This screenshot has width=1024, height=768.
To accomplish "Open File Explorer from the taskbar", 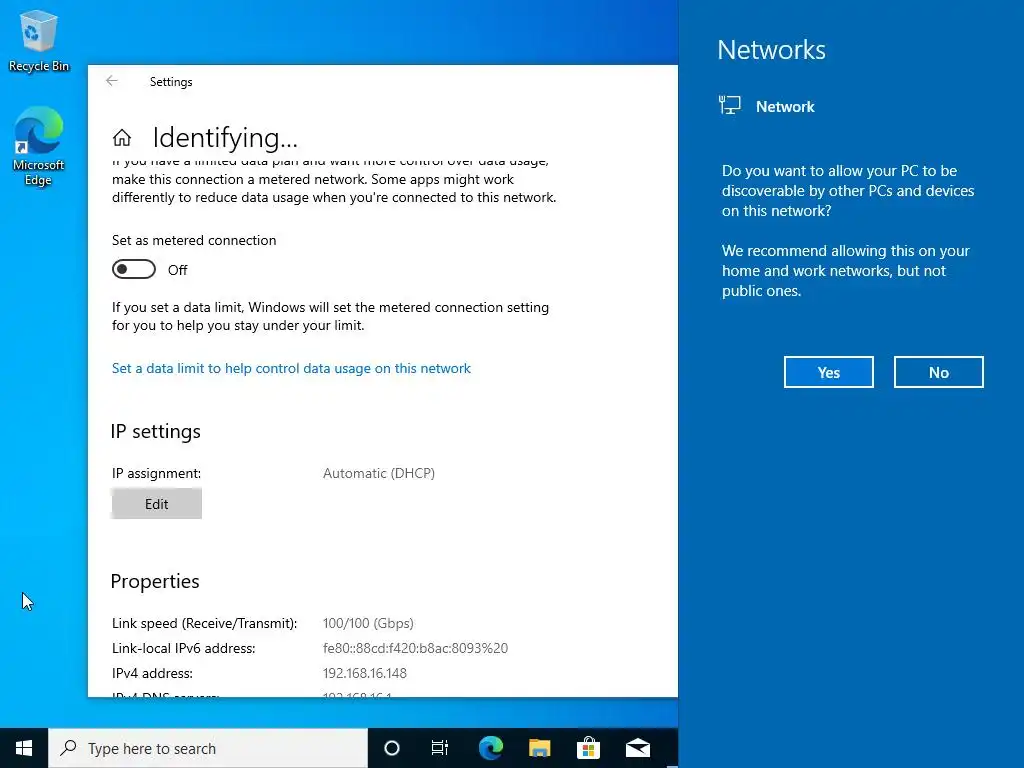I will (539, 748).
